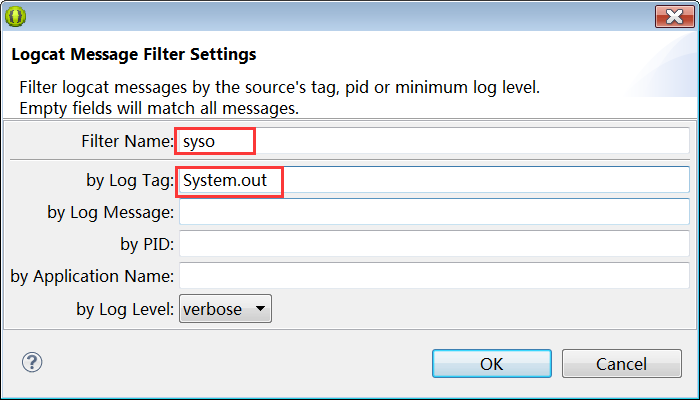Screen dimensions: 700x400
Task: Click the "by Log Tag:" label
Action: 130,181
